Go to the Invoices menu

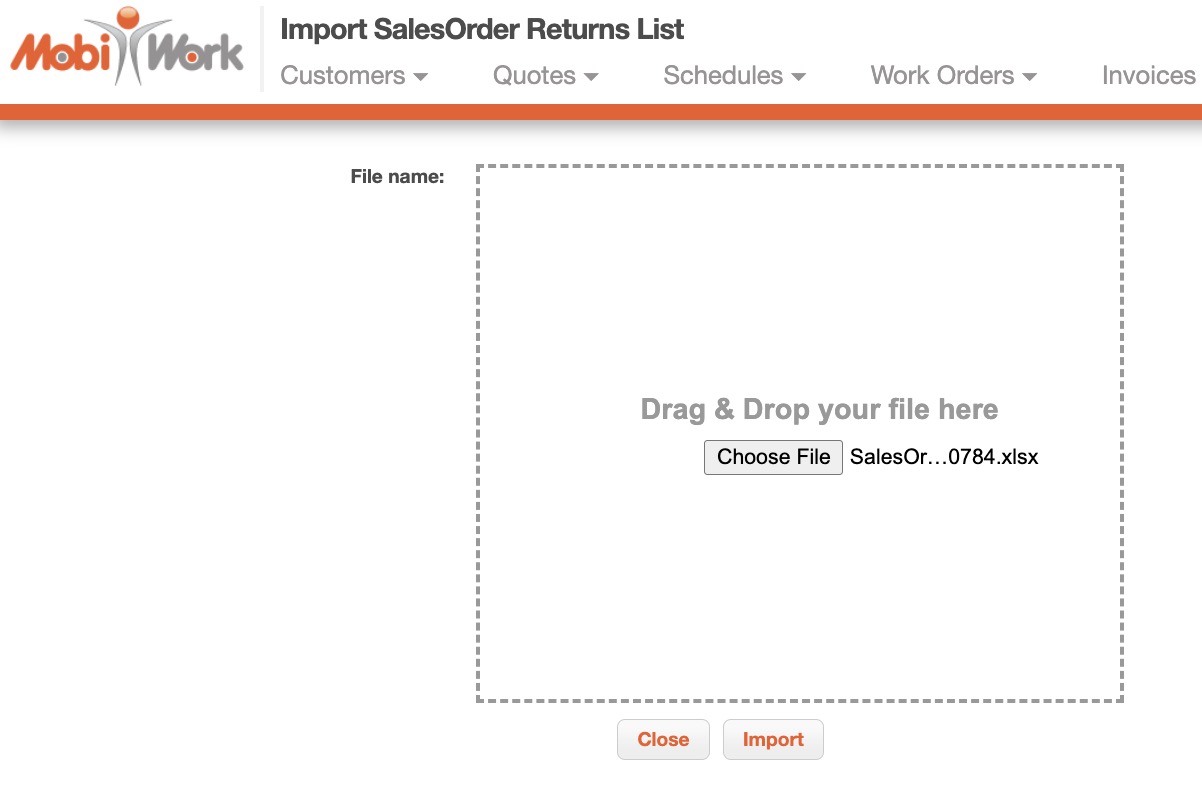[1148, 76]
